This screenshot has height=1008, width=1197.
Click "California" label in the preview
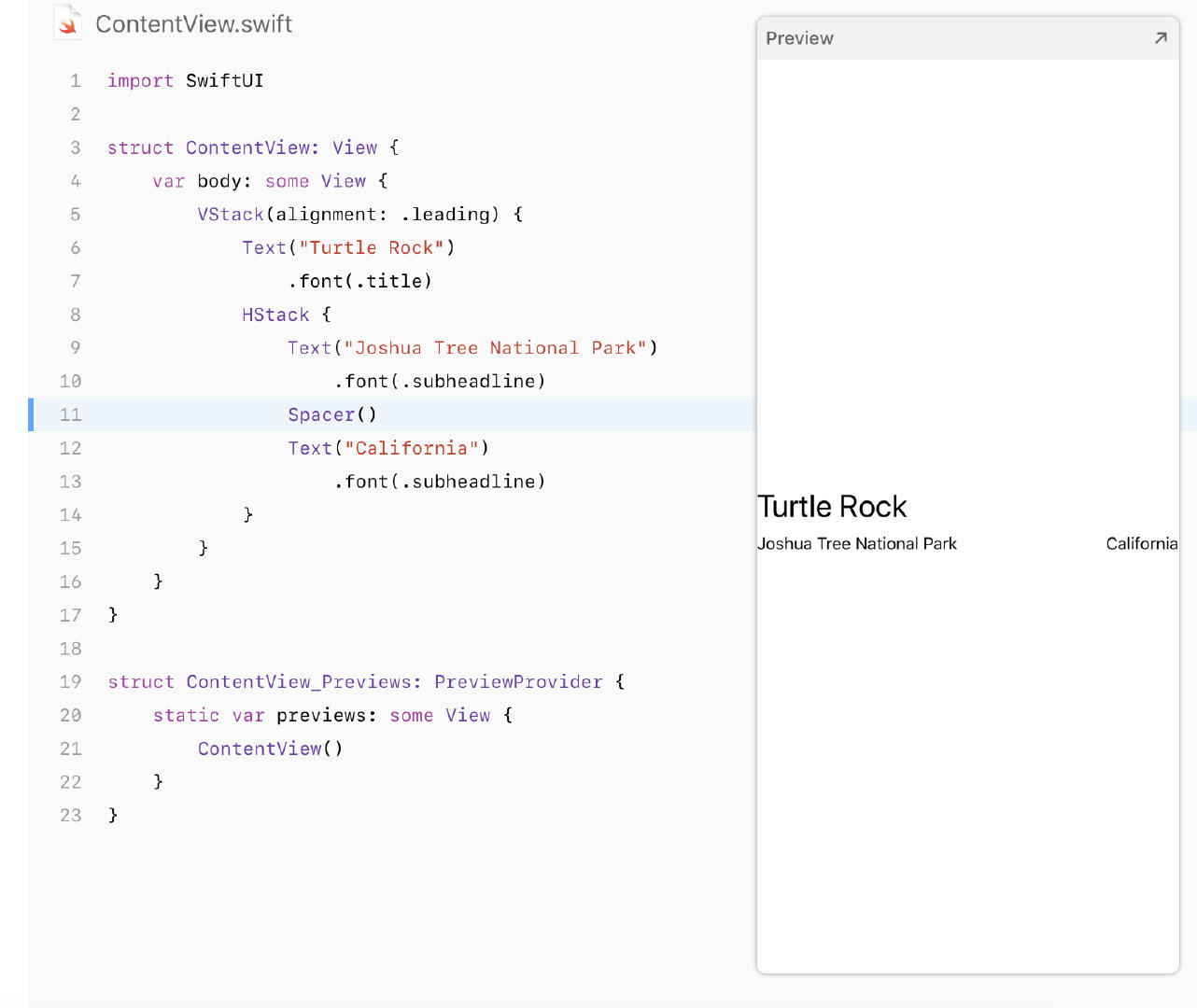click(1142, 543)
